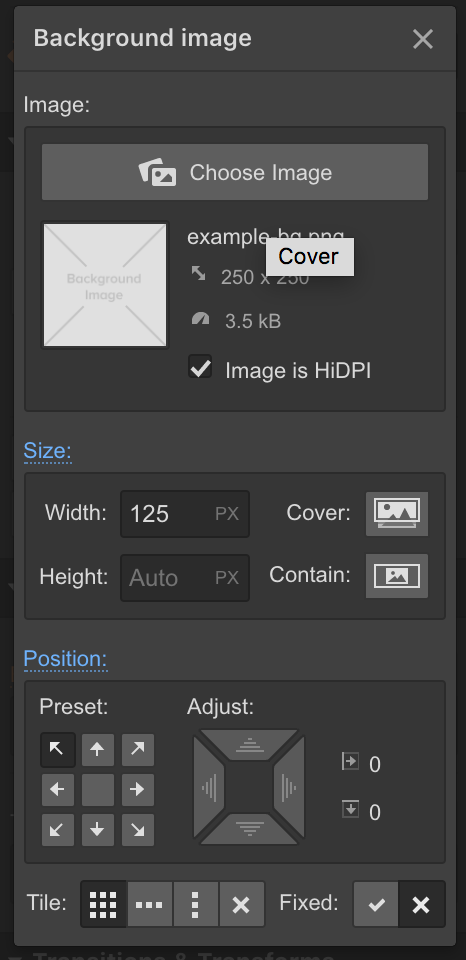Image resolution: width=466 pixels, height=960 pixels.
Task: Select bottom-right position preset
Action: (138, 830)
